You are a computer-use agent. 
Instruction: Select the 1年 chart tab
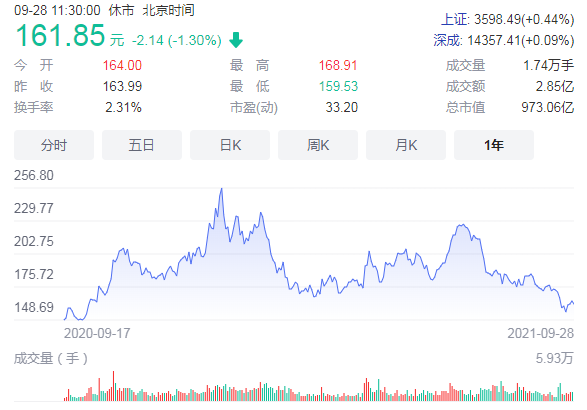[x=494, y=145]
